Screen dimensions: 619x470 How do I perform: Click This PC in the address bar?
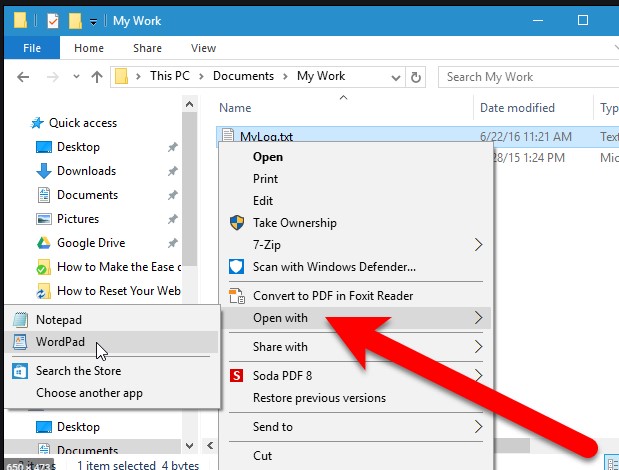(170, 76)
